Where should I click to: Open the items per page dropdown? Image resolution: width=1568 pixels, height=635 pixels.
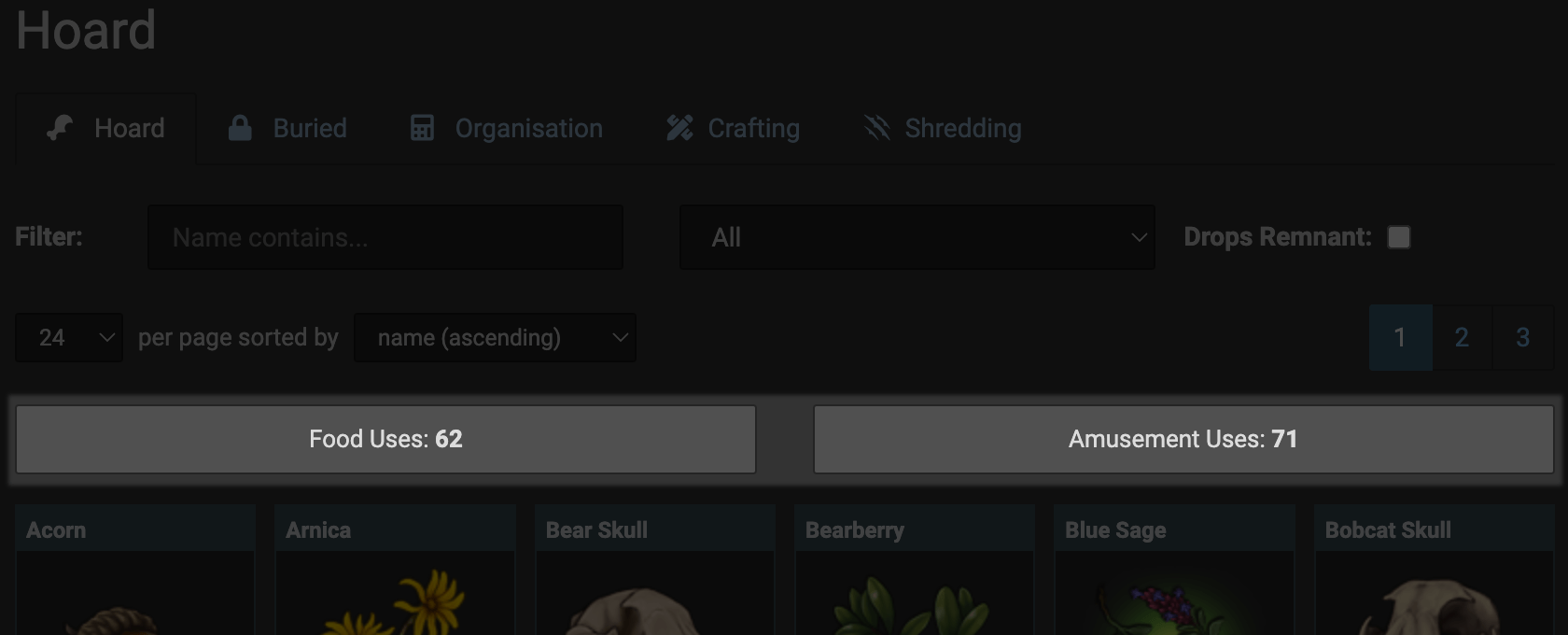[69, 337]
